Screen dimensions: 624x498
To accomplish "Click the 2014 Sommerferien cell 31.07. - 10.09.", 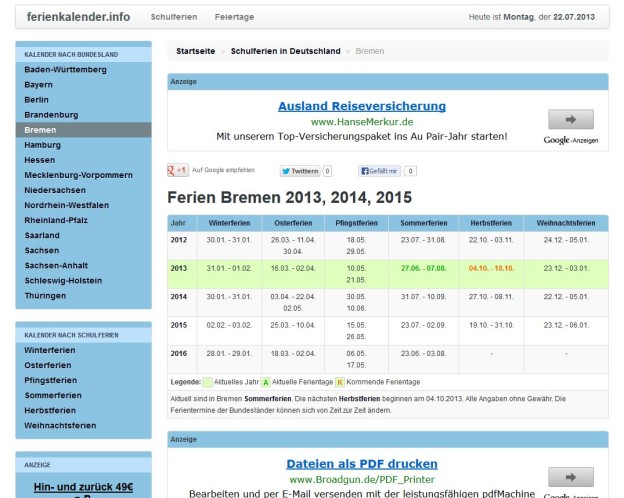I will tap(423, 297).
